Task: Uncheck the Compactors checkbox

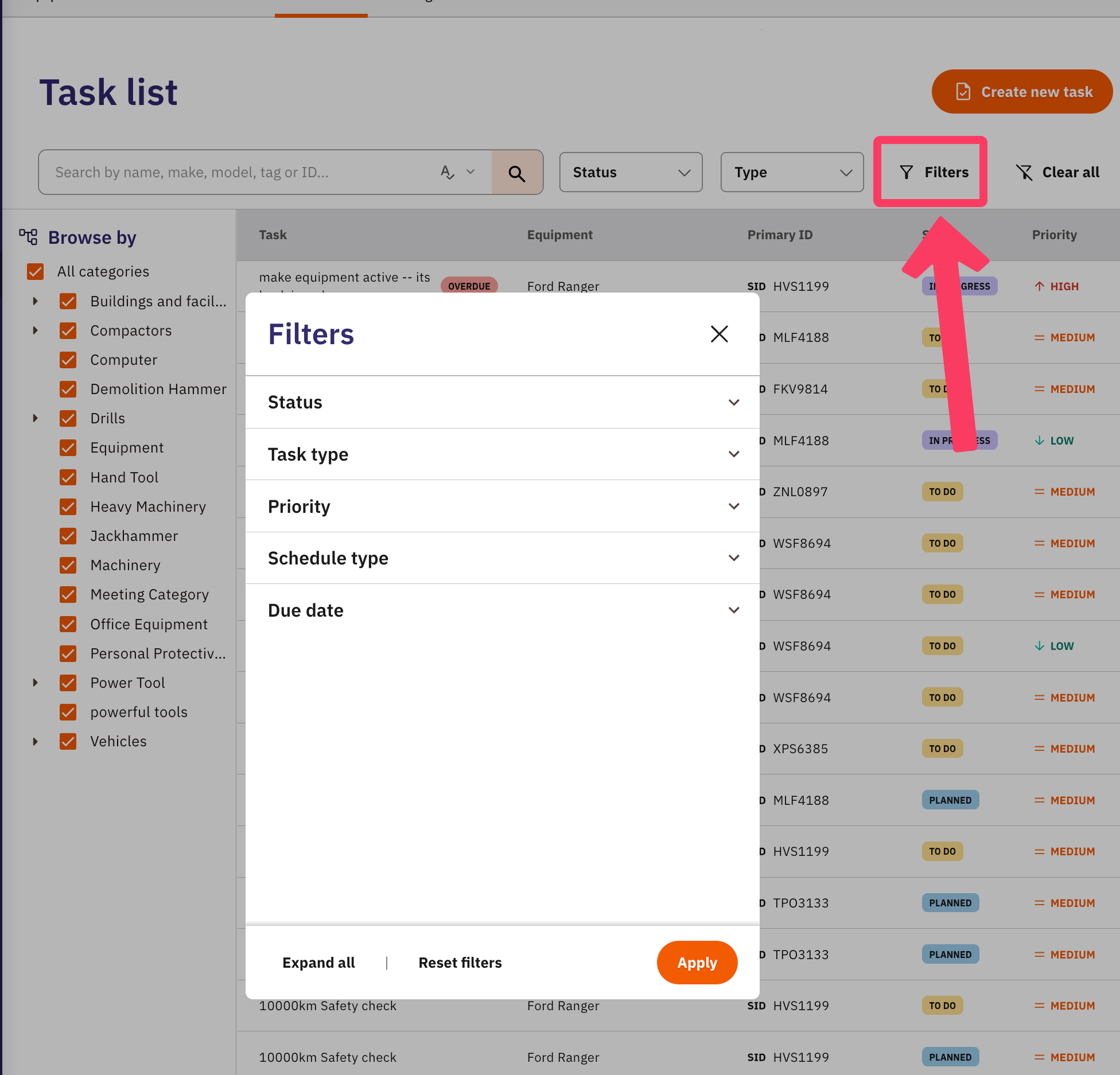Action: click(x=68, y=330)
